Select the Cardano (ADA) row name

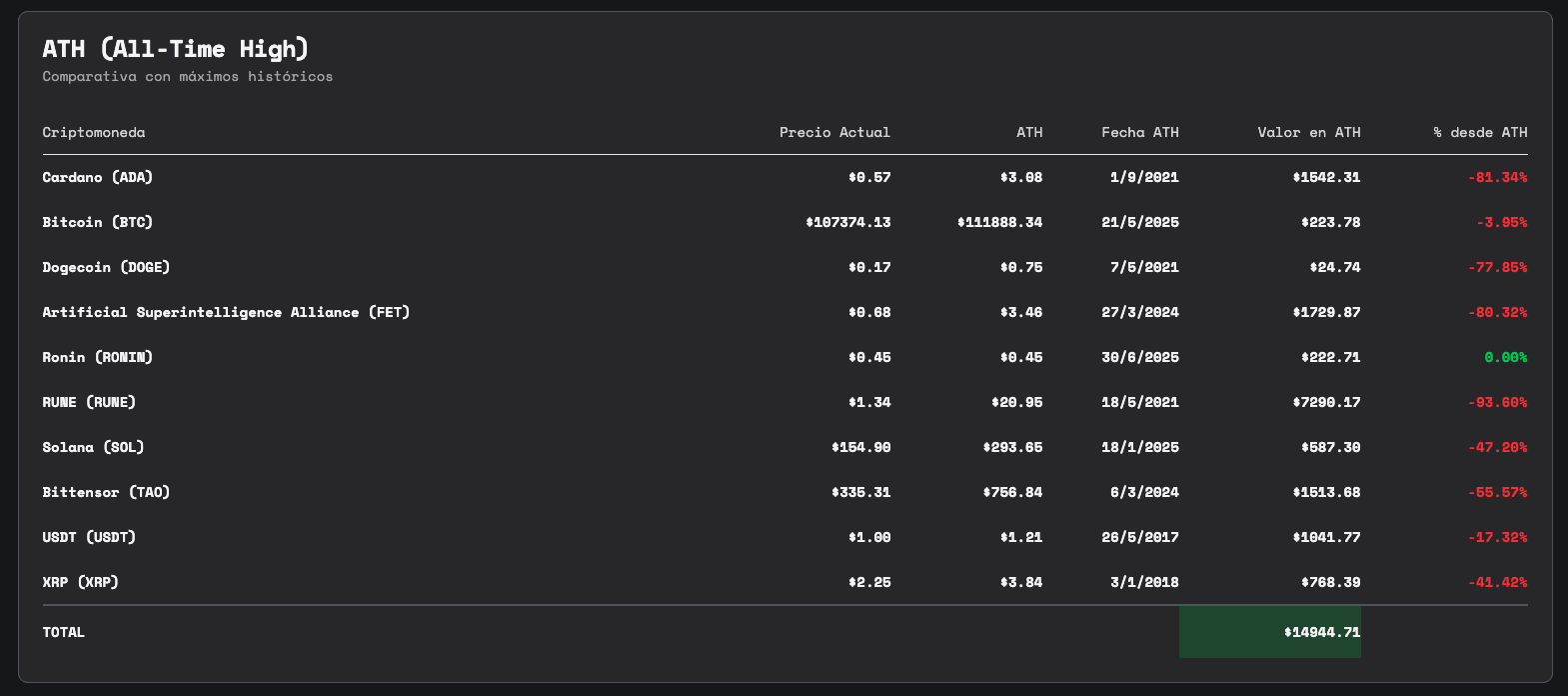pos(97,177)
